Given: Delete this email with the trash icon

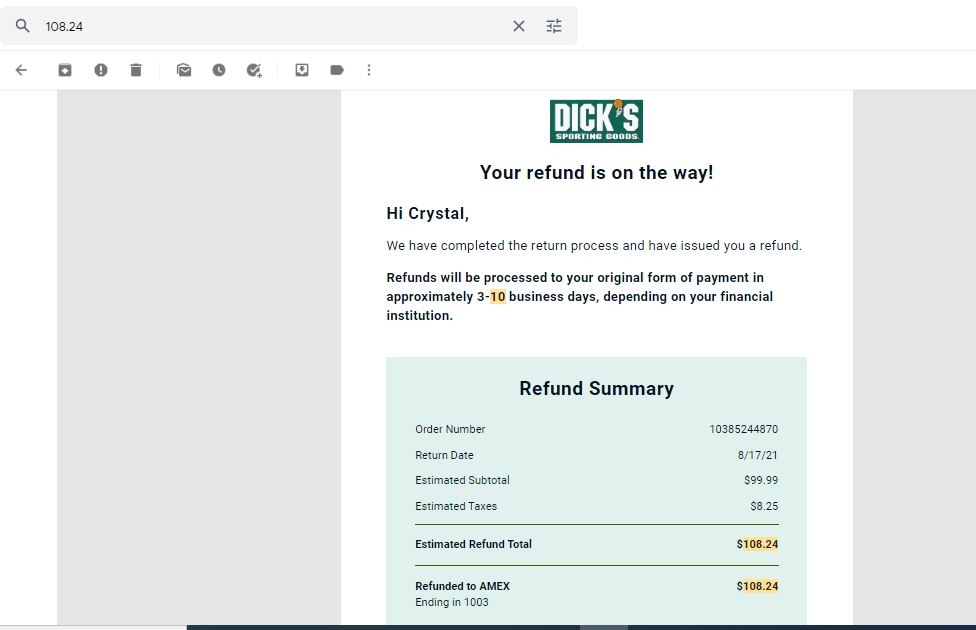Looking at the screenshot, I should [136, 70].
